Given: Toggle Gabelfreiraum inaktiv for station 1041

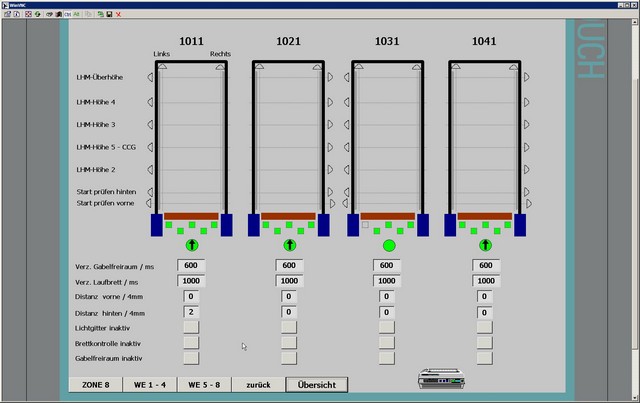Looking at the screenshot, I should point(486,357).
